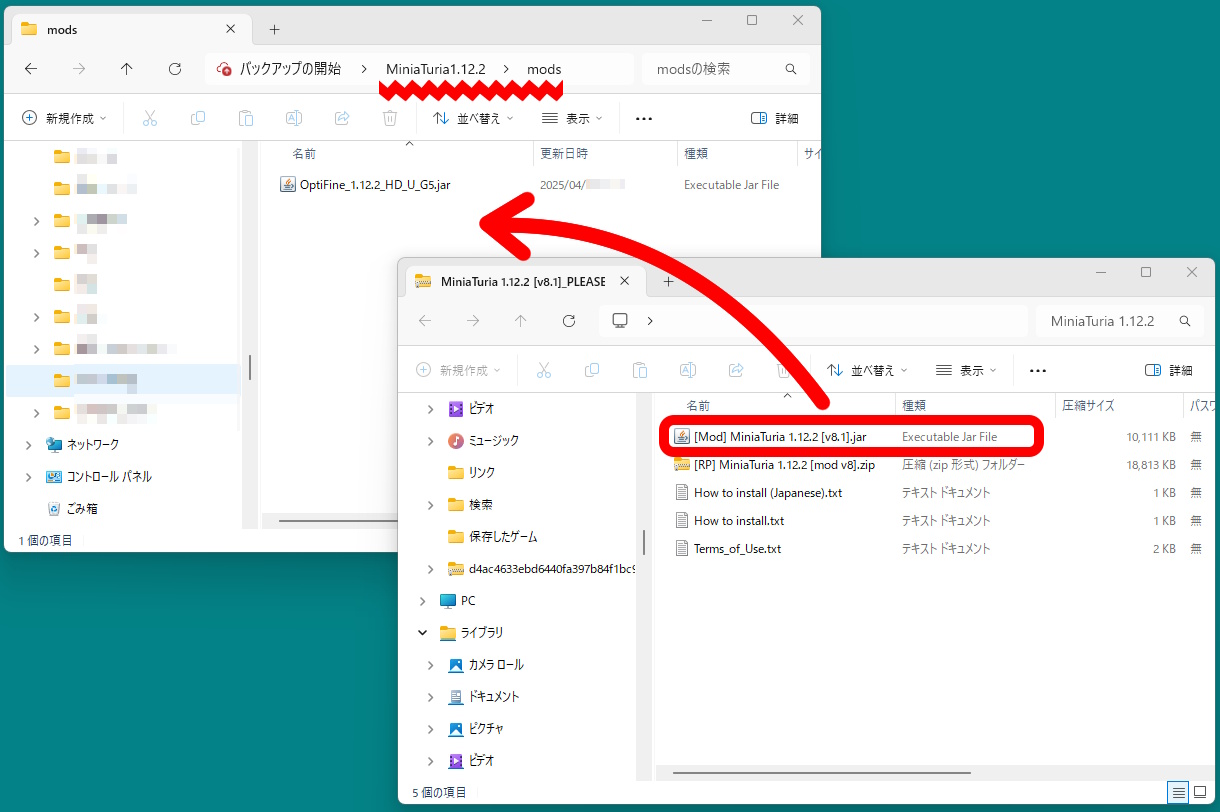1220x812 pixels.
Task: Go up one level in the mods window
Action: 126,69
